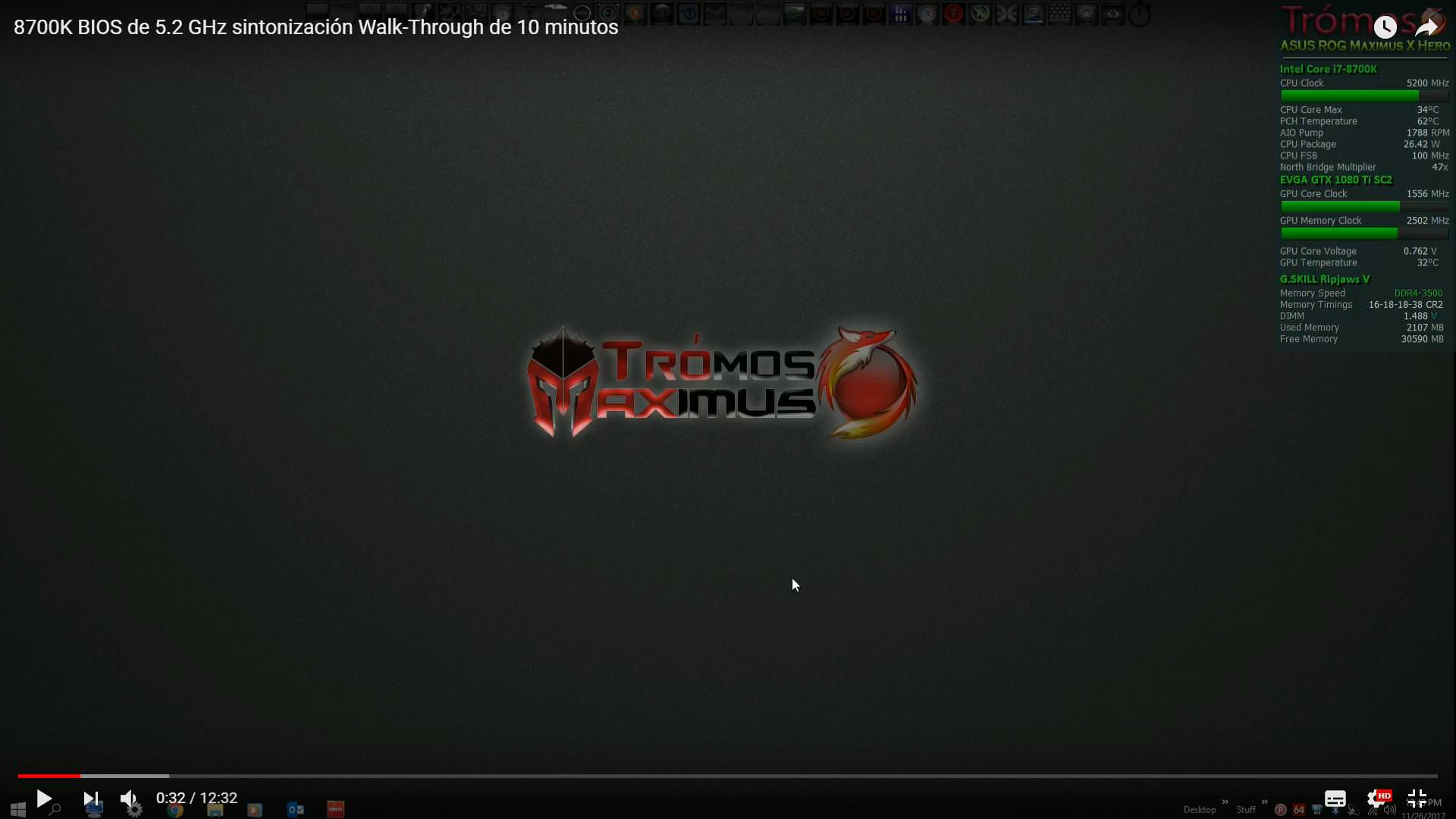
Task: Click the G.SKILL Ripjaws V heading
Action: [1325, 279]
